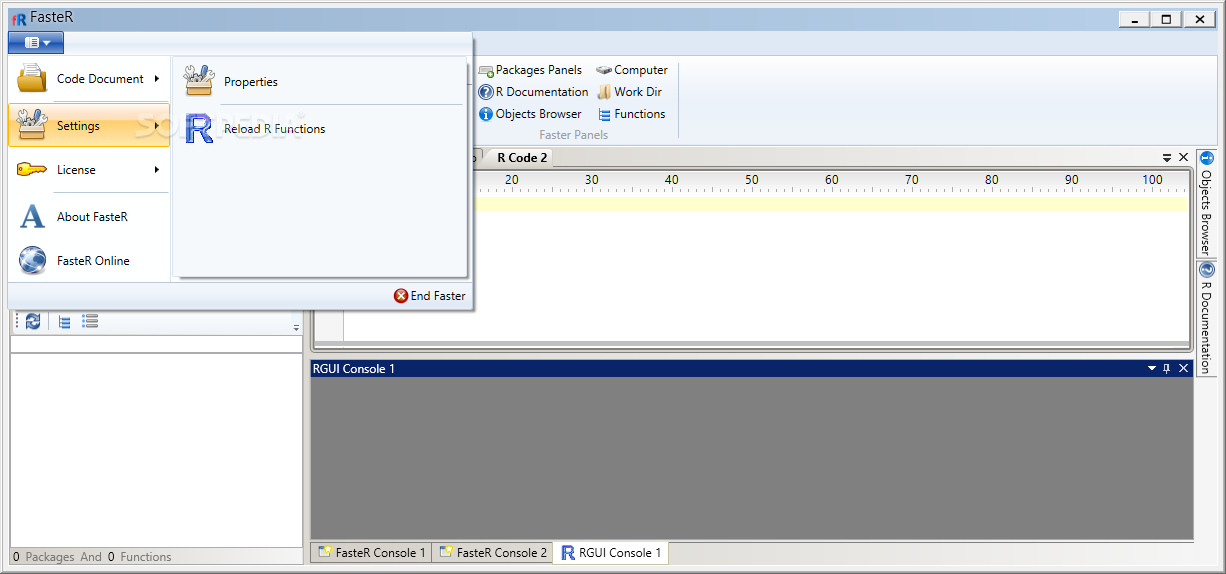Click the packages search input field
1226x574 pixels.
156,344
